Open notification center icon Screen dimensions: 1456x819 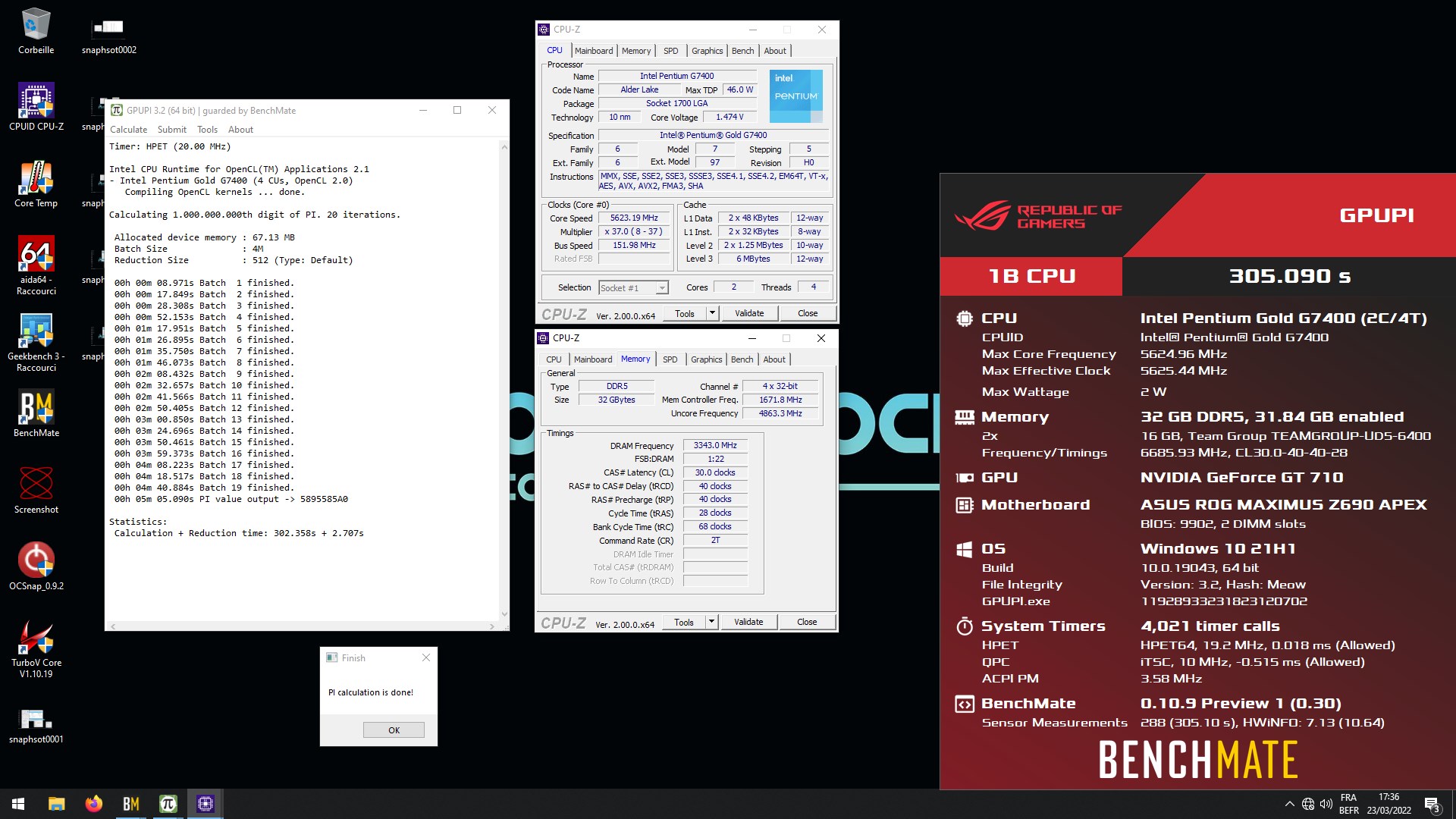(x=1432, y=804)
